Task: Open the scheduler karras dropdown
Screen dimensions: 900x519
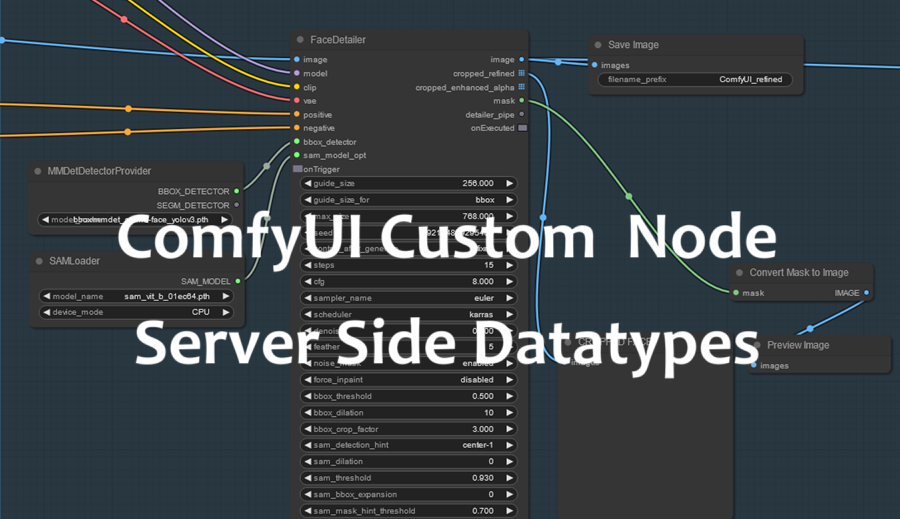Action: pos(409,314)
